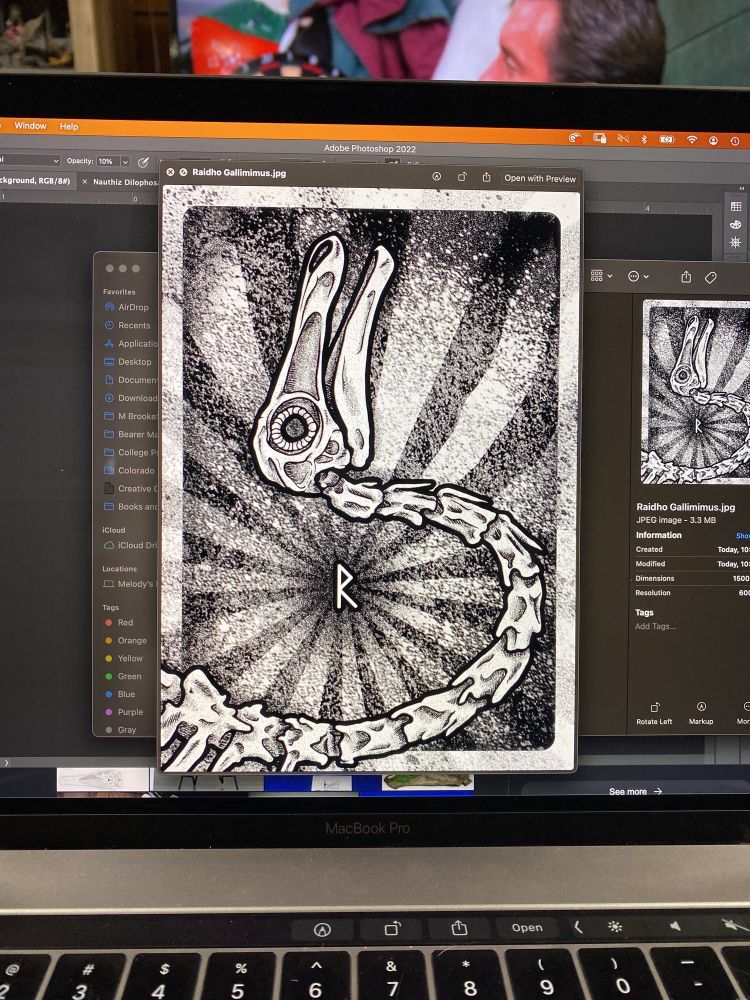
Task: Open Creative Cloud item in Finder sidebar
Action: tap(131, 489)
